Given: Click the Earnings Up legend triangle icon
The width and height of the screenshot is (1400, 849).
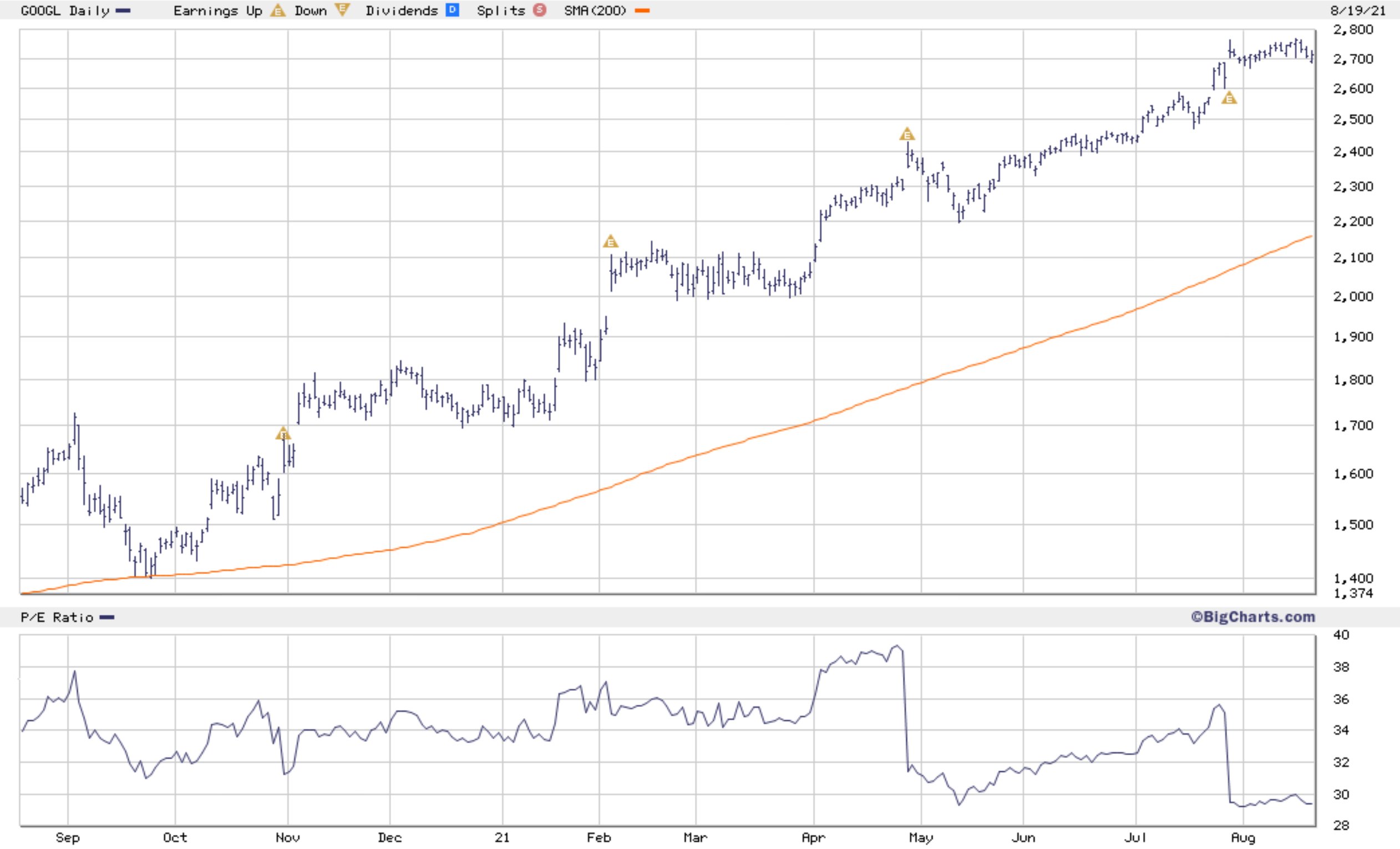Looking at the screenshot, I should coord(277,10).
